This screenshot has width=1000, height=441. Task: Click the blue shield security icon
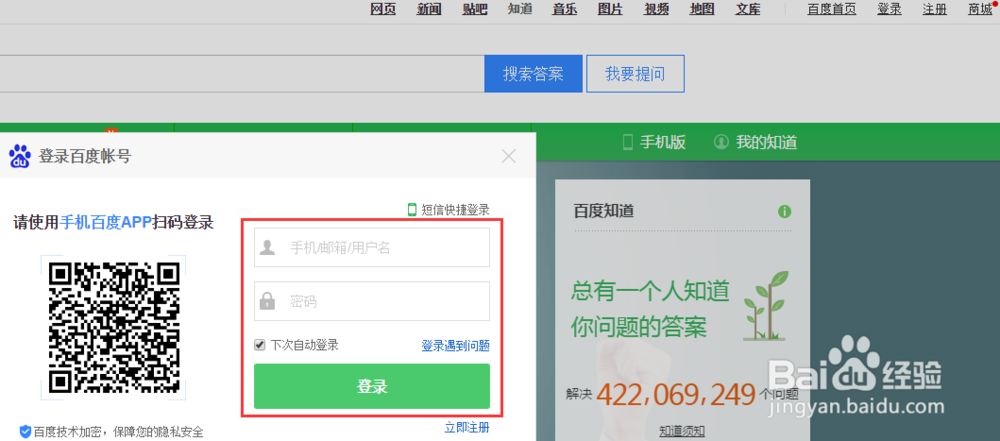(25, 431)
